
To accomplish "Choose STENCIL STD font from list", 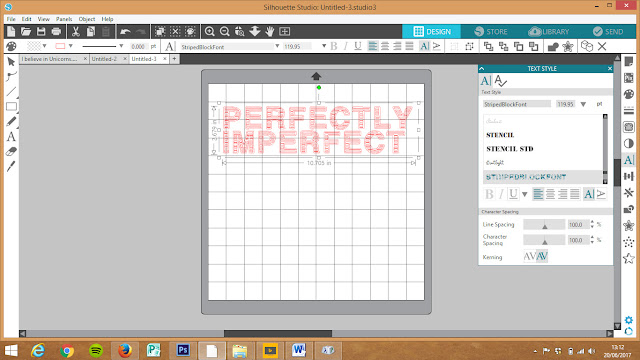I will pyautogui.click(x=510, y=149).
